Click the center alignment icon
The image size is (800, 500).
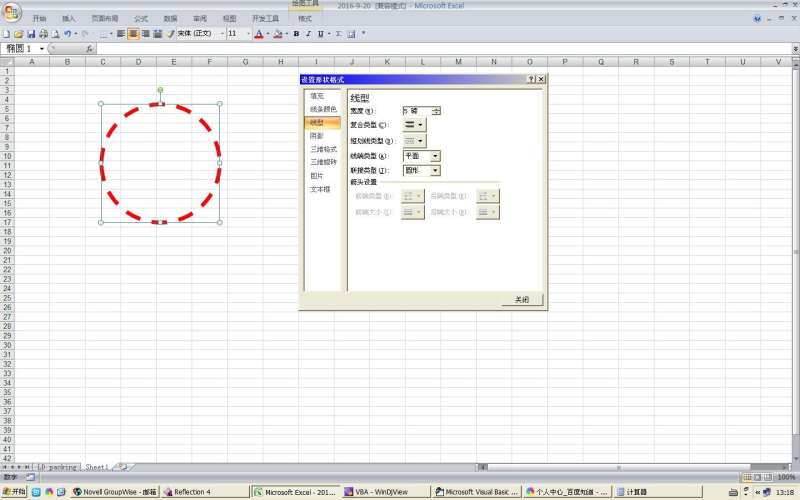pos(133,34)
